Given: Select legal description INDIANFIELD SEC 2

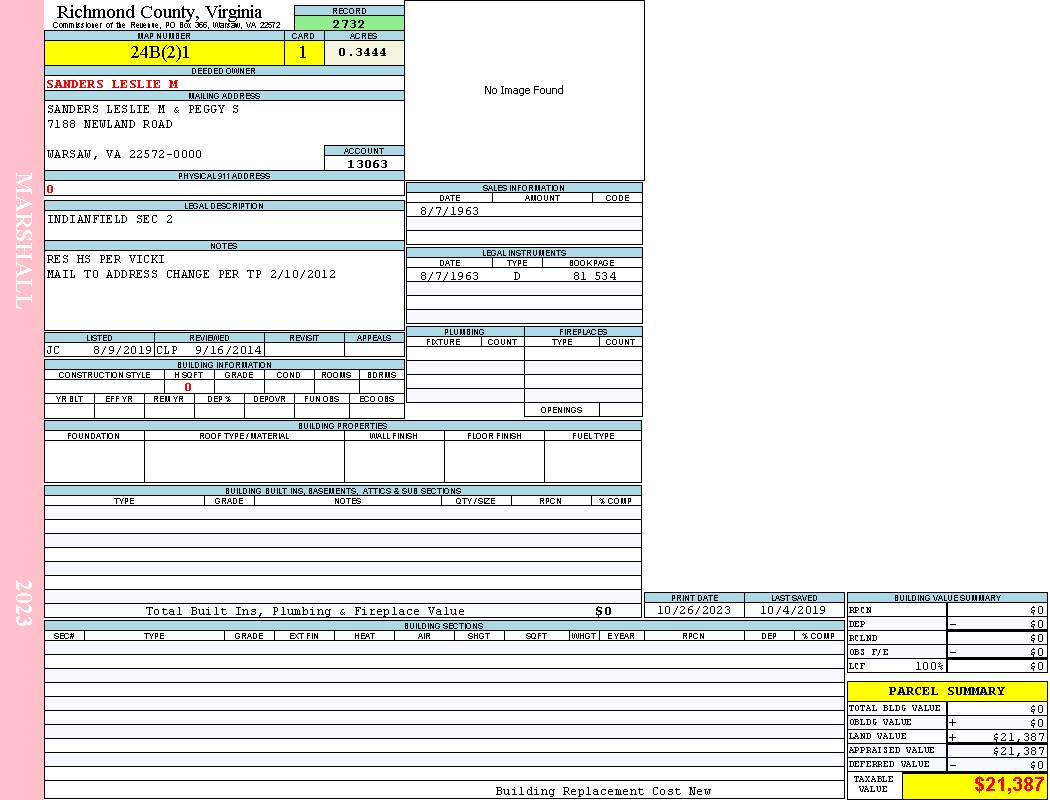Looking at the screenshot, I should 110,220.
